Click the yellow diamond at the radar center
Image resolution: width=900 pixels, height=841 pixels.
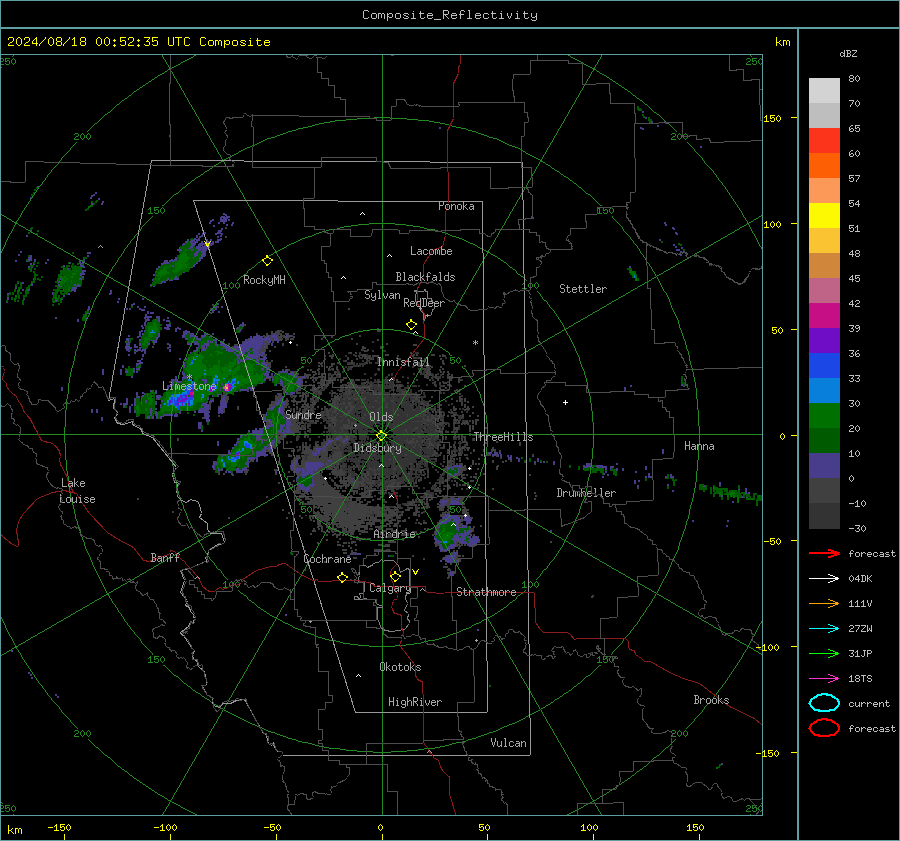click(381, 436)
